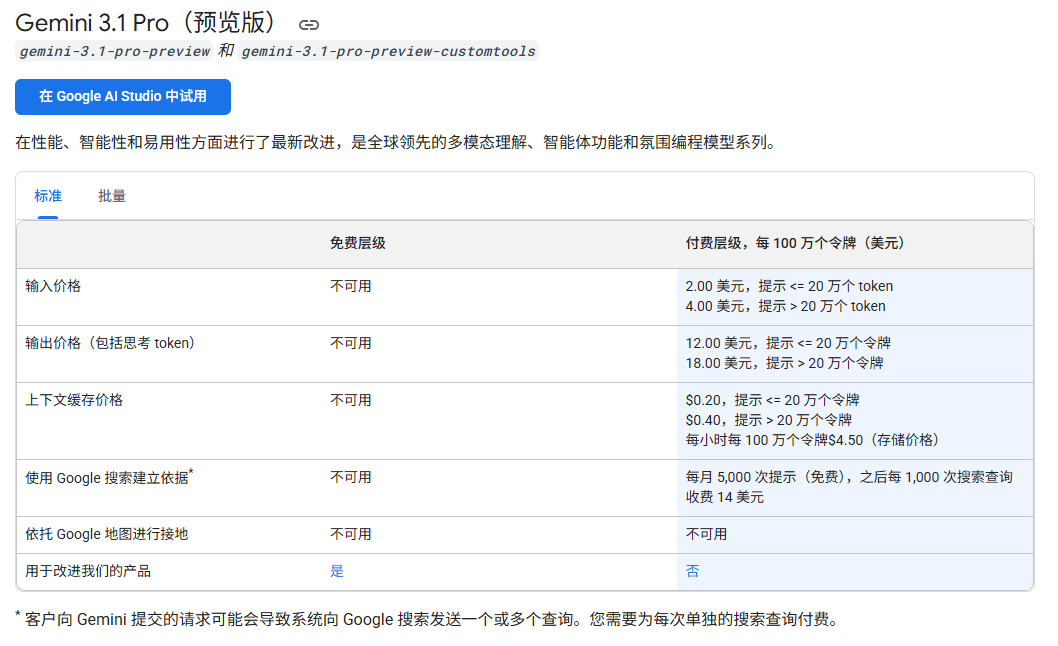
Task: Click the 付费层级 column header
Action: click(x=795, y=244)
